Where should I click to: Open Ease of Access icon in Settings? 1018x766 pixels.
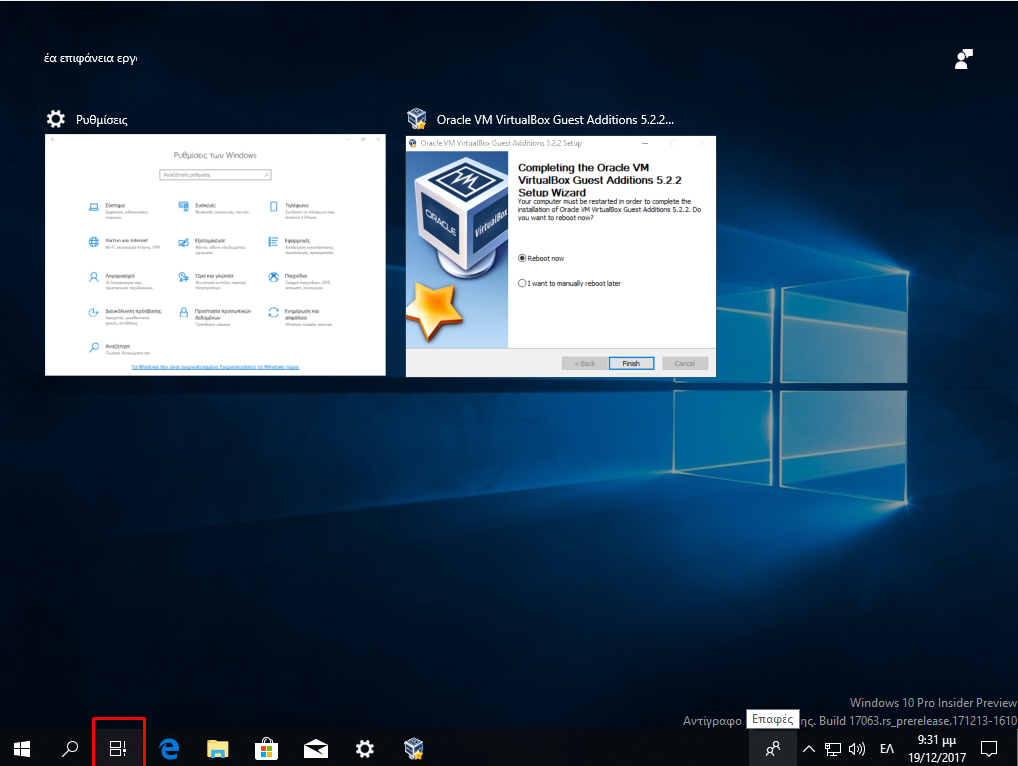point(93,312)
